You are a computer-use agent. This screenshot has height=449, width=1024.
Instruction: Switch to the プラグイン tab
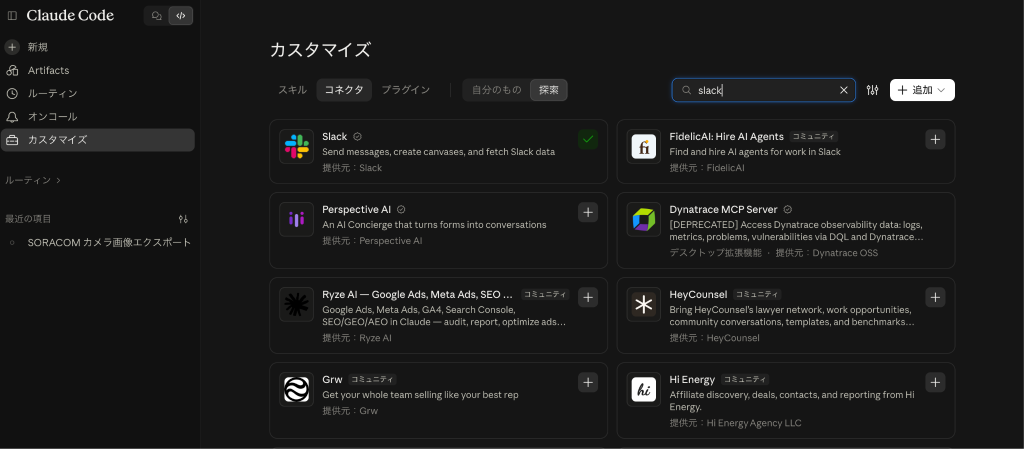(x=406, y=90)
